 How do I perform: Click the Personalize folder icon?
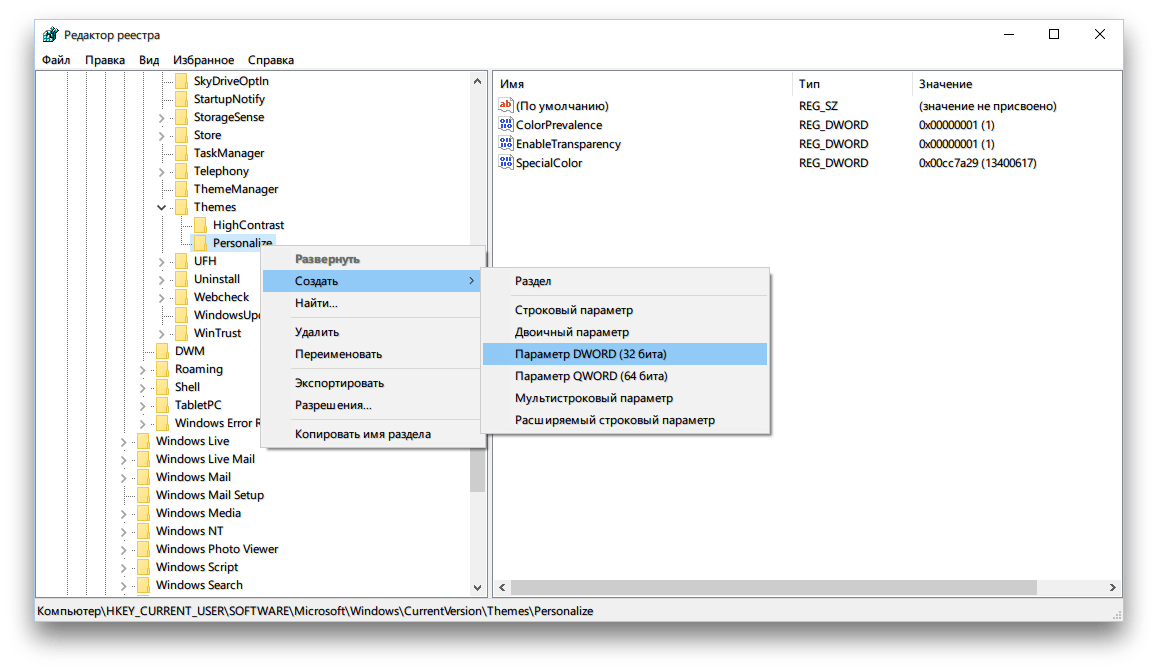[x=201, y=243]
